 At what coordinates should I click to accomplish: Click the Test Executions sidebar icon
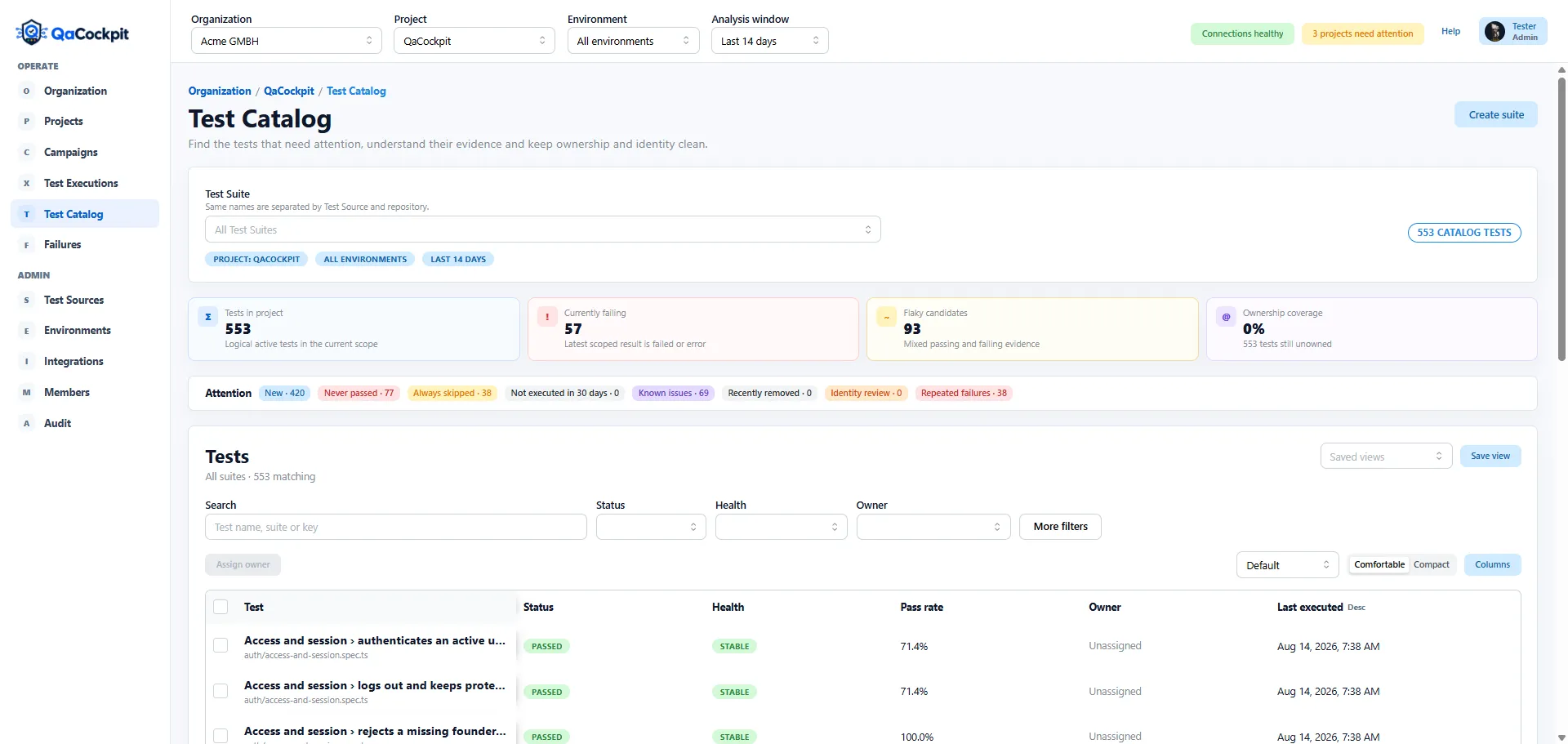(x=26, y=183)
